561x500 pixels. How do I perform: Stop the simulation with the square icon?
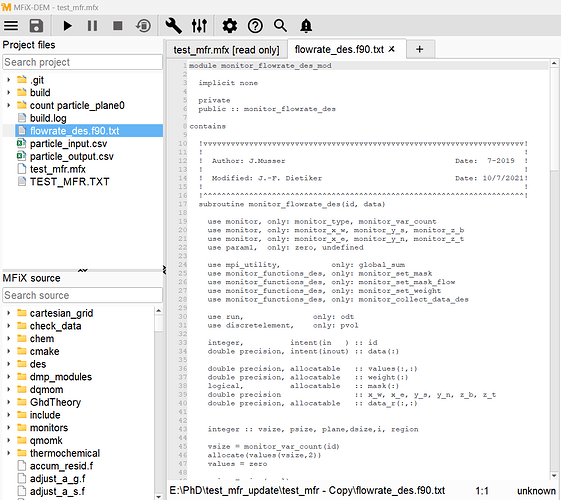[118, 26]
